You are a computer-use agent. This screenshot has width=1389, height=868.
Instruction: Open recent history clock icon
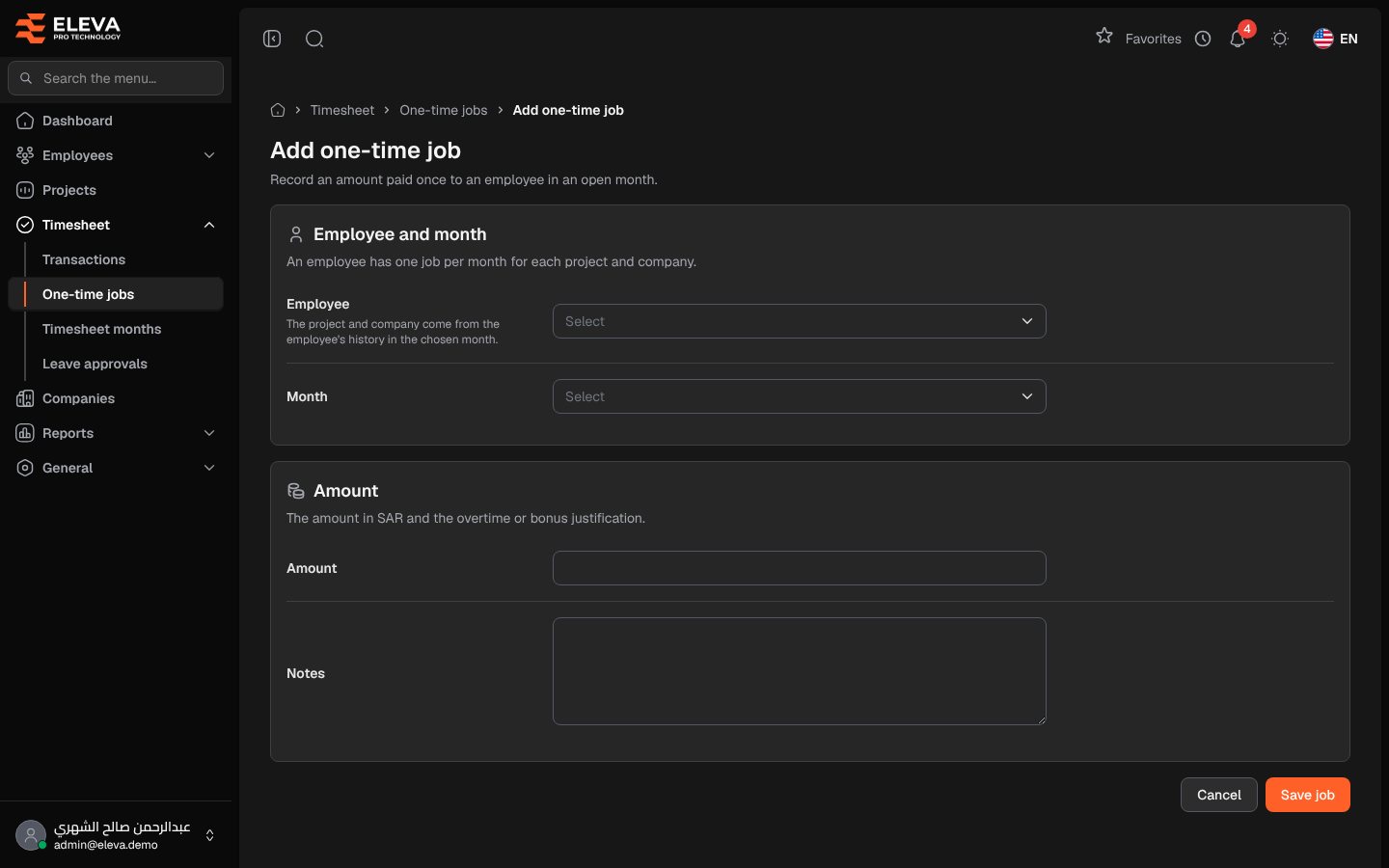click(x=1203, y=39)
